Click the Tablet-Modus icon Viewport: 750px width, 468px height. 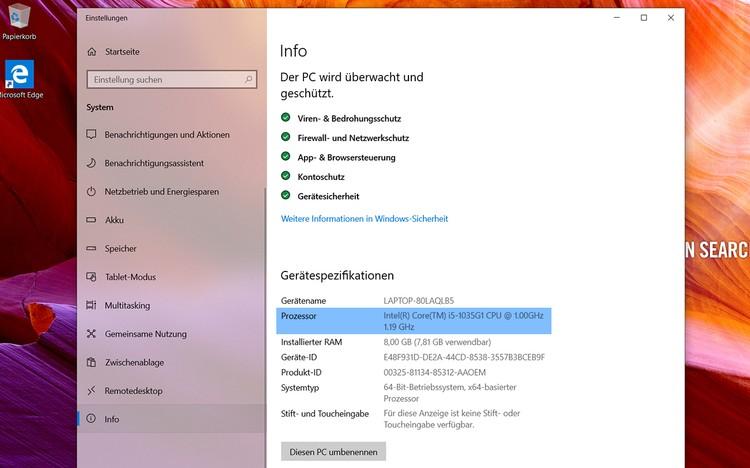click(92, 277)
